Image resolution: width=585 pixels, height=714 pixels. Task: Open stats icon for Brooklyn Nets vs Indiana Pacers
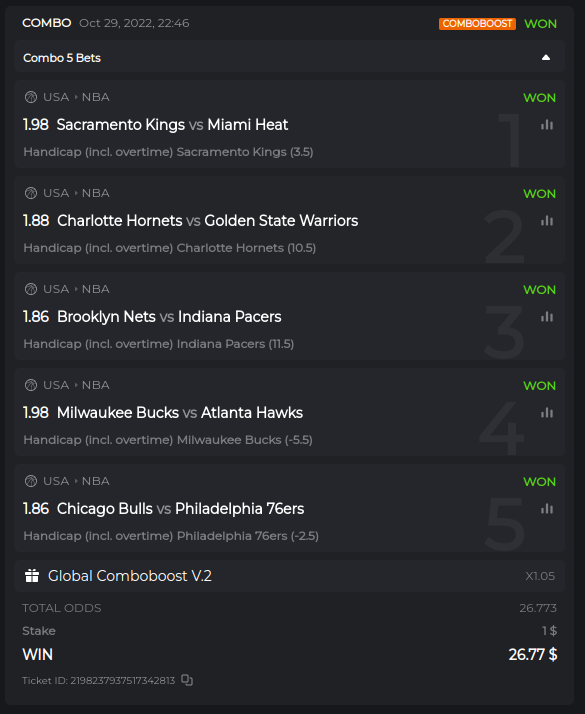(x=547, y=317)
